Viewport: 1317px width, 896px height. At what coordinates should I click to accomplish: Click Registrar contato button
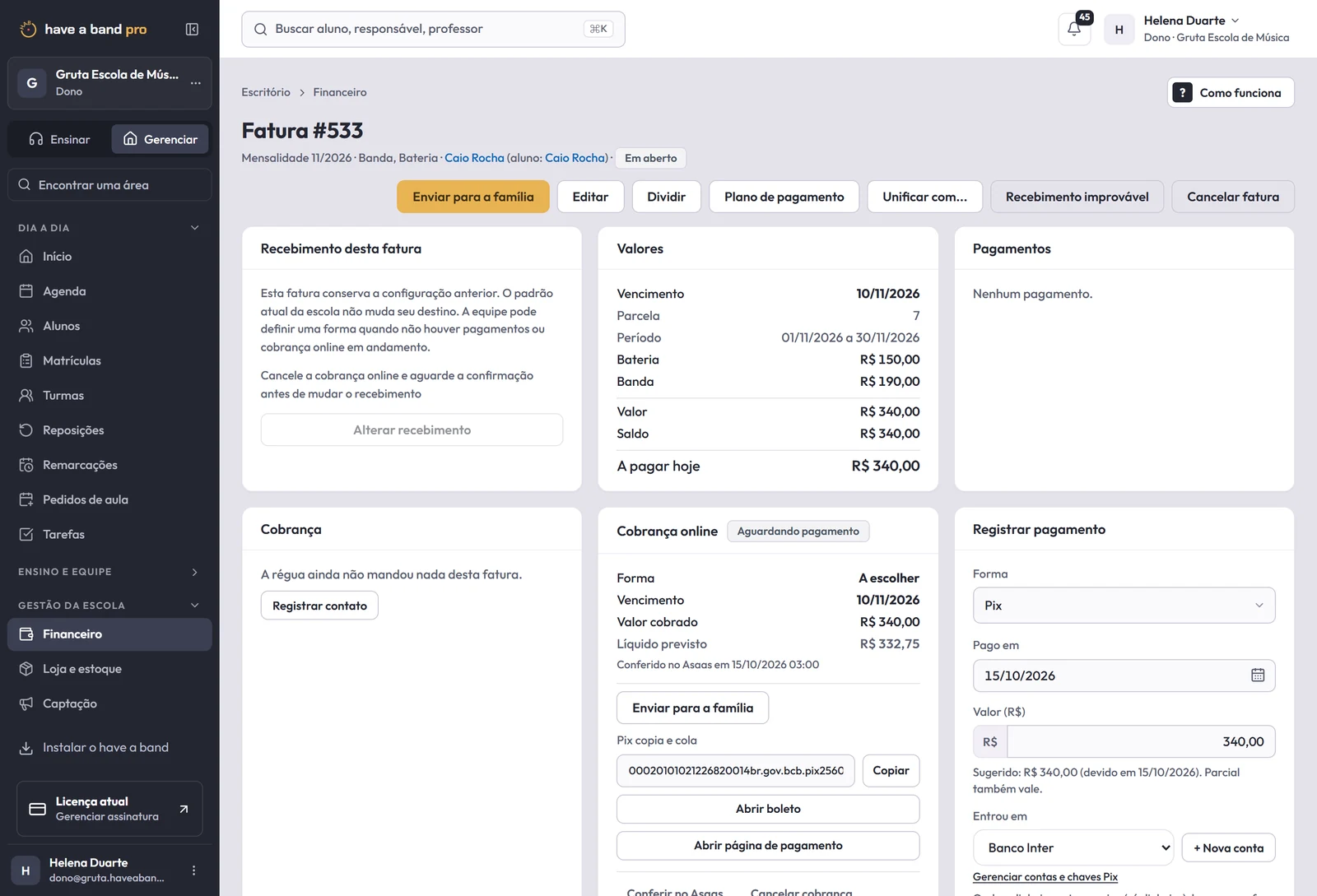[x=319, y=606]
